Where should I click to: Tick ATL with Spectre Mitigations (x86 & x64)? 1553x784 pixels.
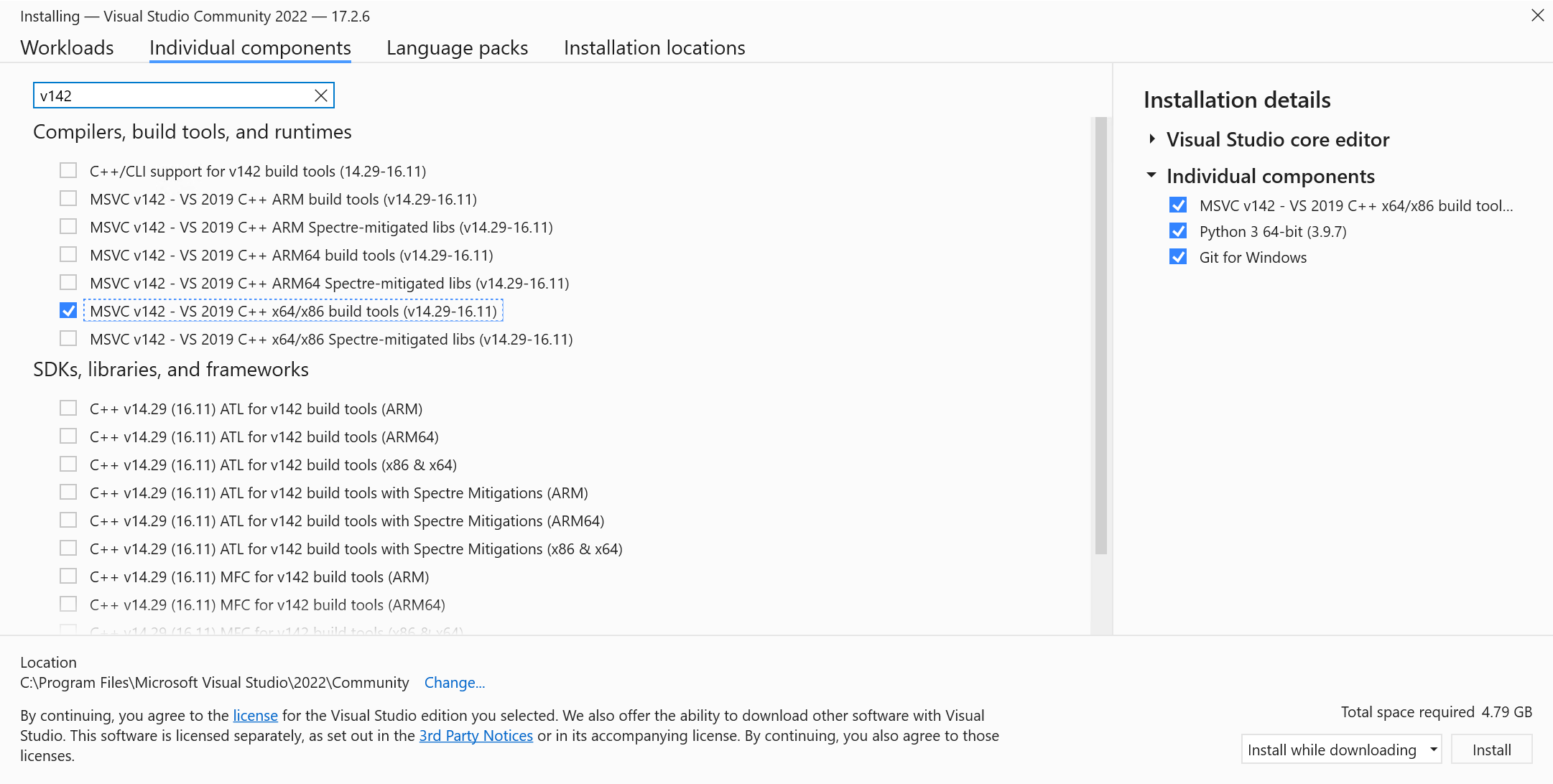68,548
